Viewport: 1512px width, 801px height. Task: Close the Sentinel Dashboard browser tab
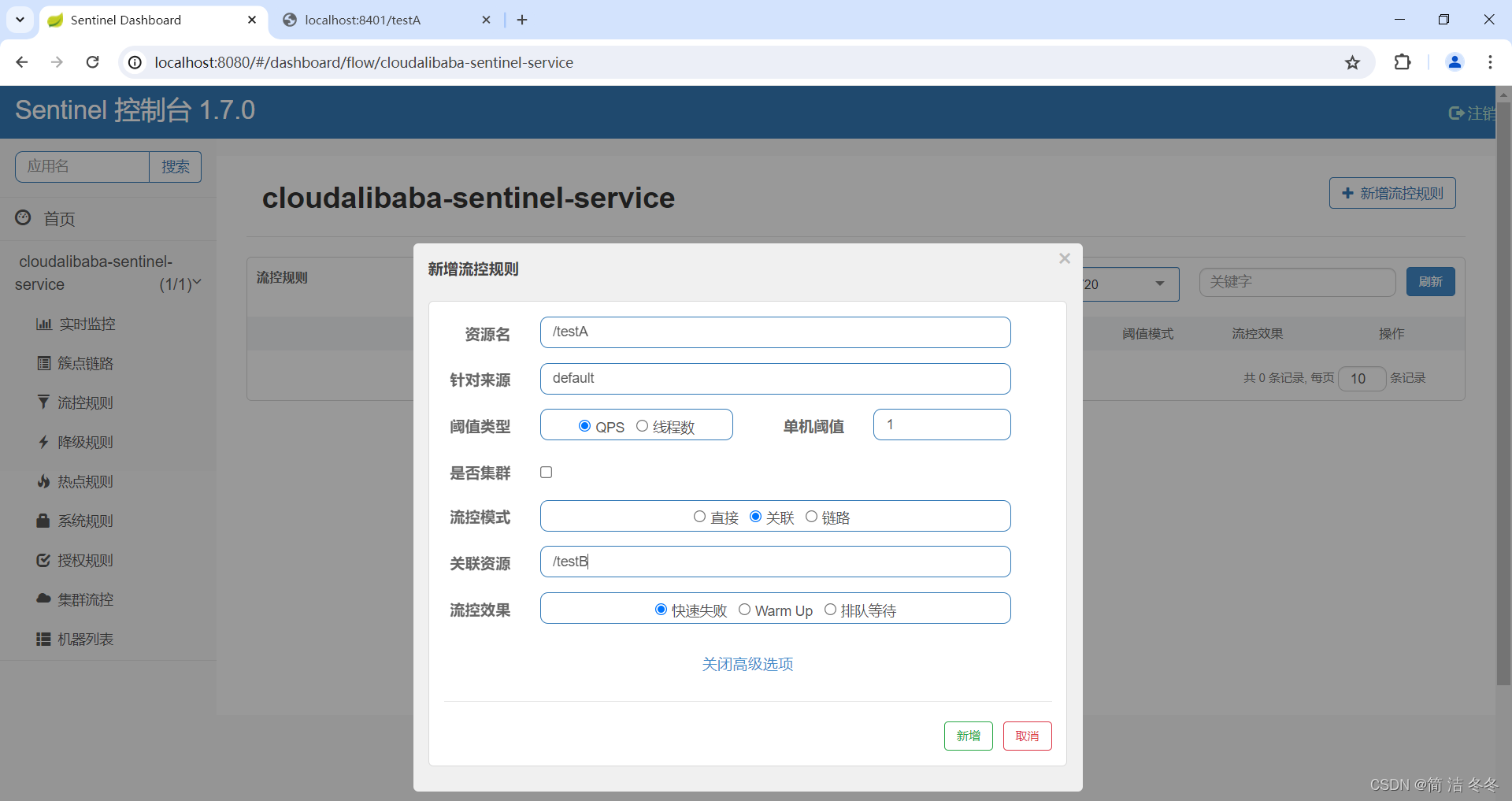click(252, 20)
